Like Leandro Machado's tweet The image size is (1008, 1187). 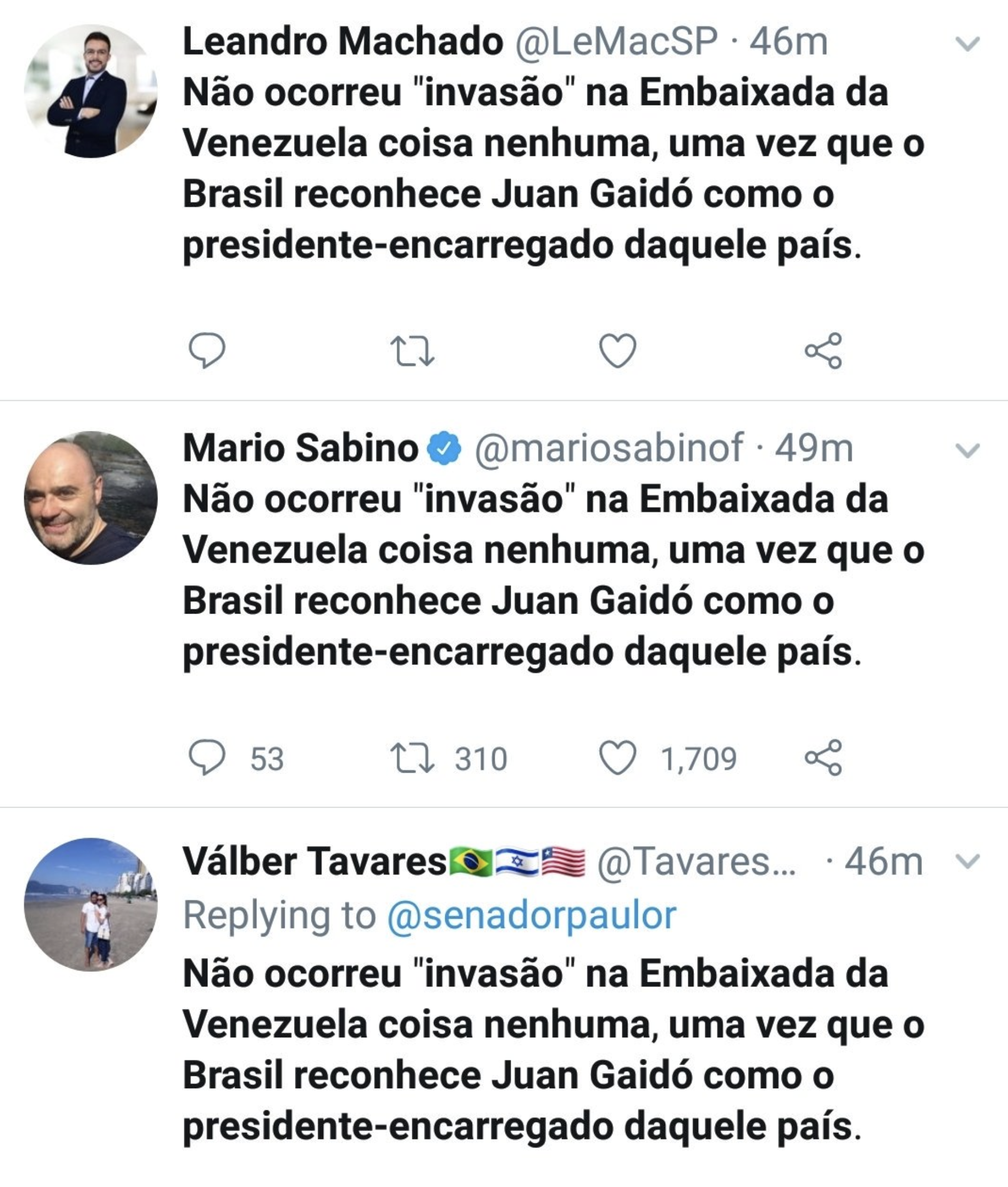(x=617, y=350)
